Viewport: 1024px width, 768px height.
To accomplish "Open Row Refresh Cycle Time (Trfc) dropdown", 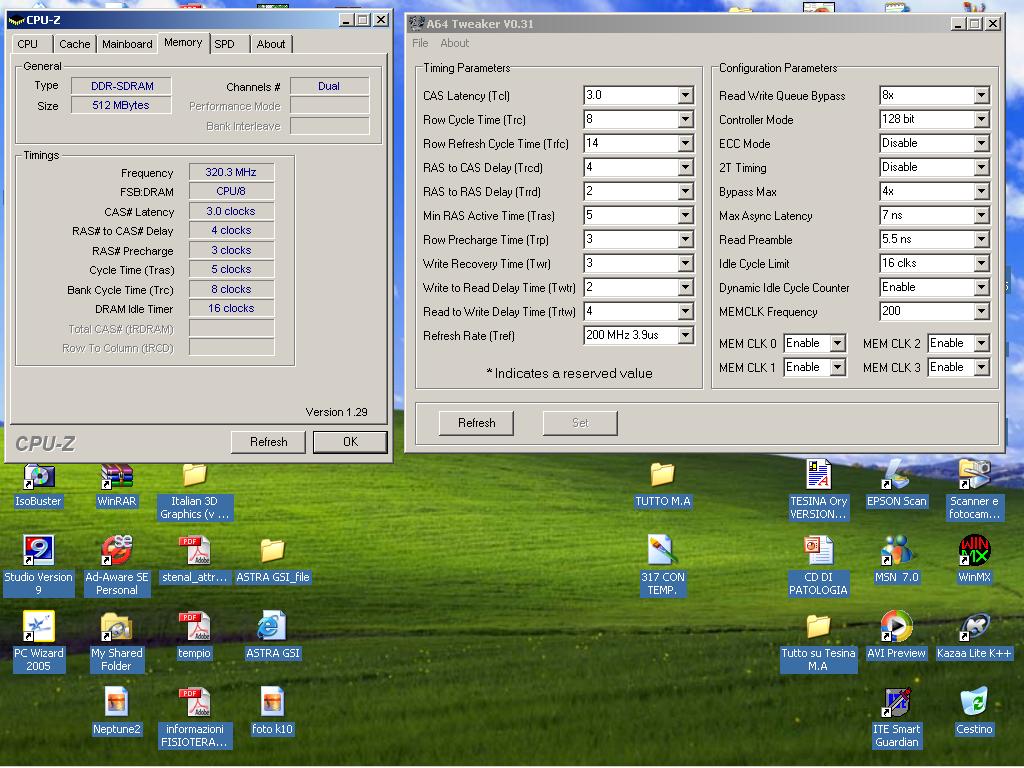I will [x=685, y=144].
